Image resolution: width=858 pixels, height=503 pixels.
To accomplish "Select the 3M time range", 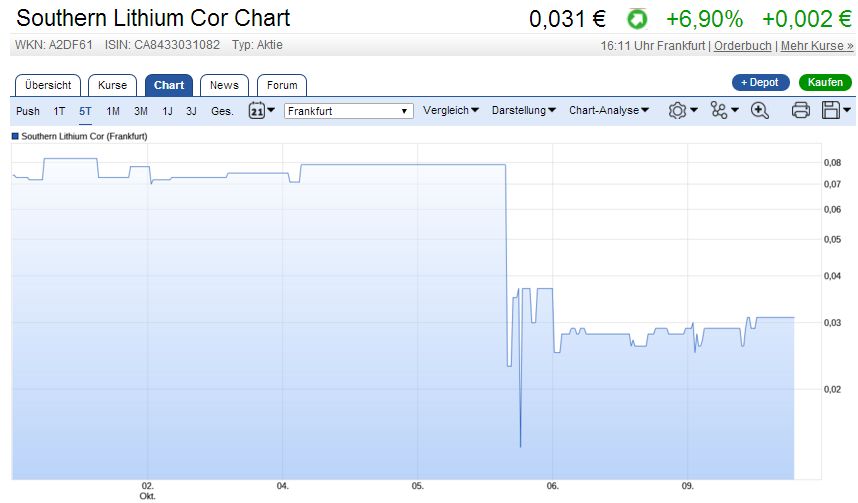I will (141, 111).
